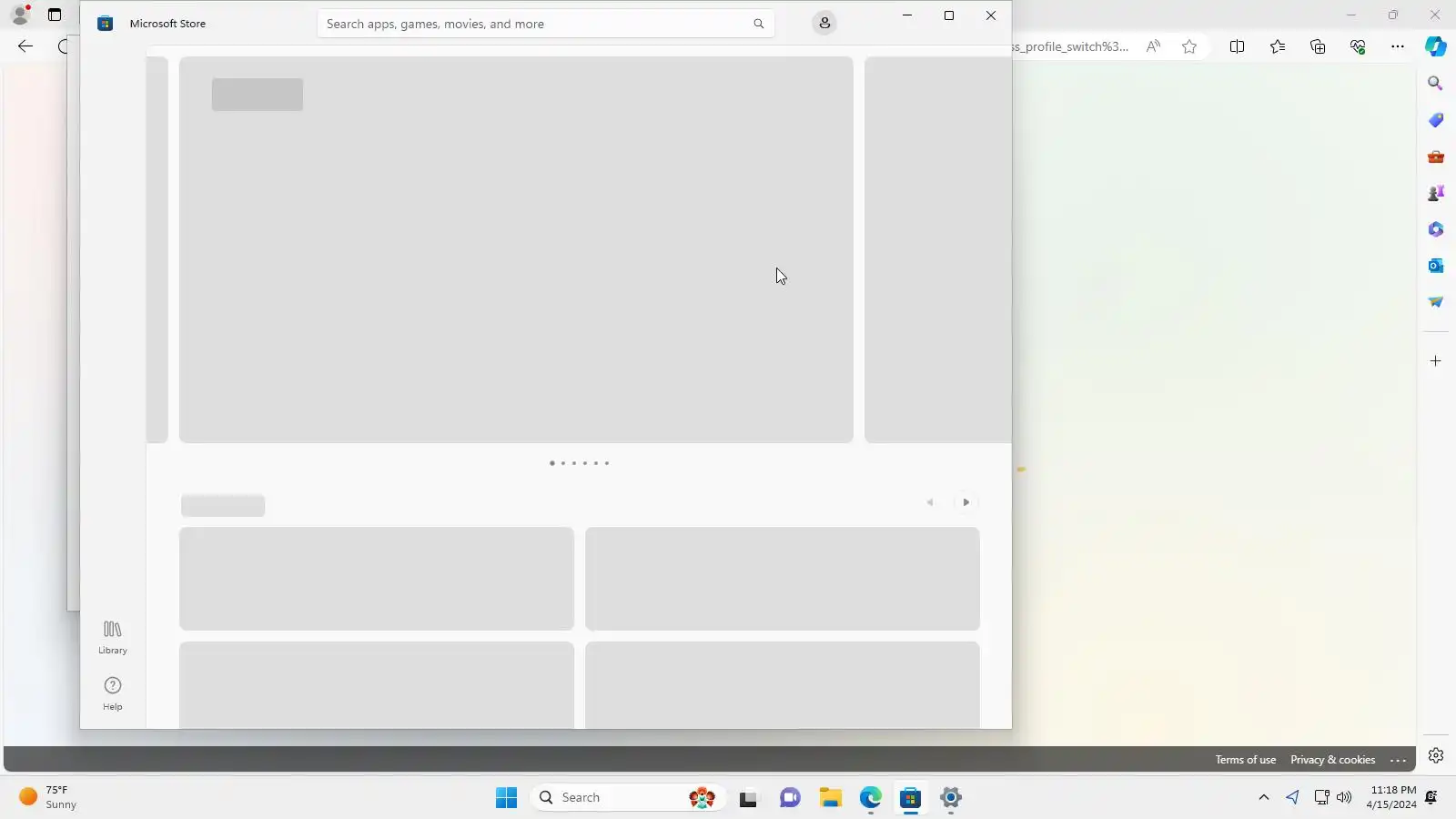Click the edge of the previous carousel slide
The image size is (1456, 819).
coord(157,249)
